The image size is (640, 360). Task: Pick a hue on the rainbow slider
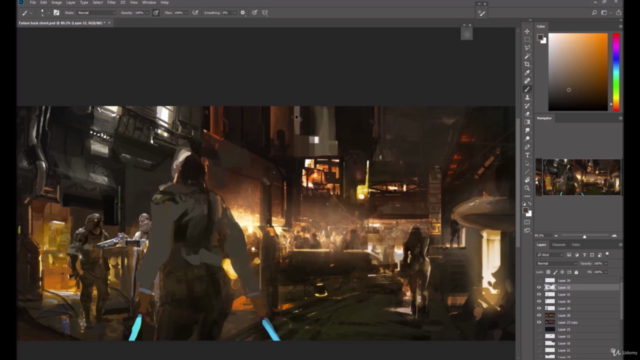[x=616, y=72]
